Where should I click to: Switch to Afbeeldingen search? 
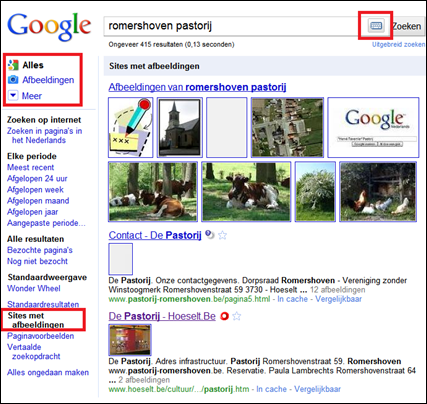48,80
